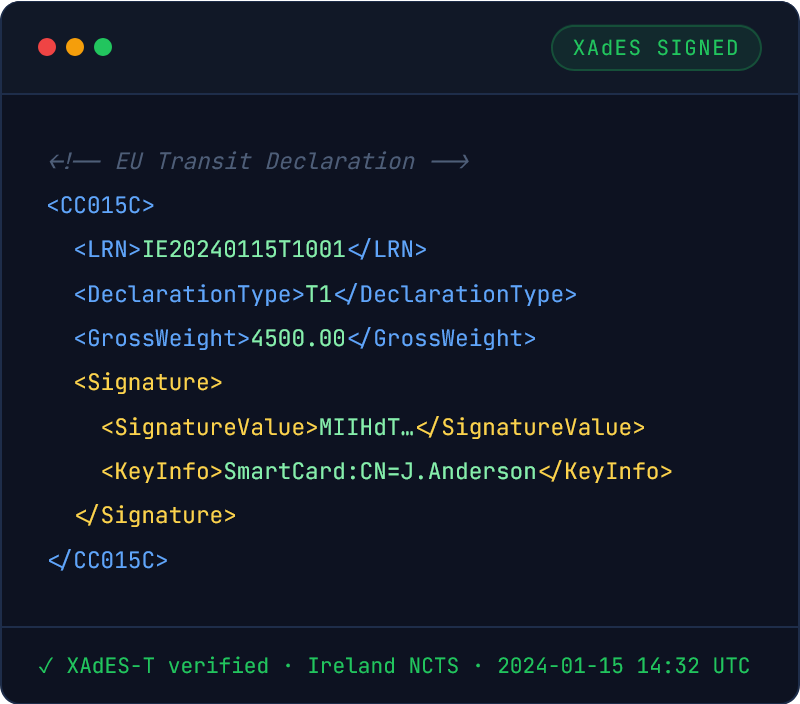This screenshot has width=800, height=704.
Task: Select the EU Transit Declaration comment
Action: pyautogui.click(x=258, y=161)
